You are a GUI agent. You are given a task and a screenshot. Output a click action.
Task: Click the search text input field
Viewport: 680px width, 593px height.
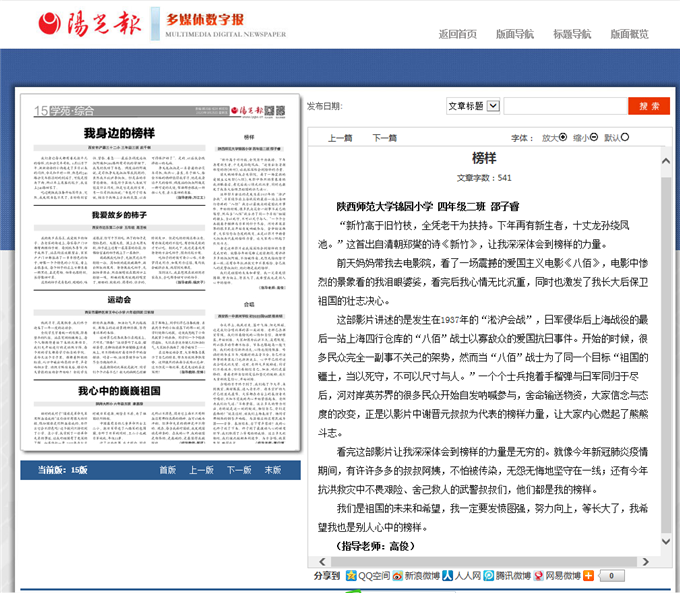point(566,106)
